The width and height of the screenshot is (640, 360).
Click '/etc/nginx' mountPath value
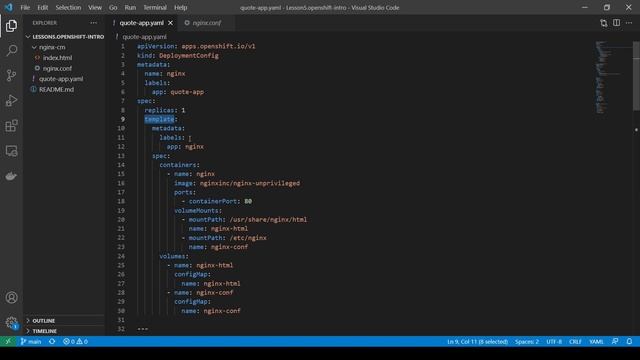[248, 238]
